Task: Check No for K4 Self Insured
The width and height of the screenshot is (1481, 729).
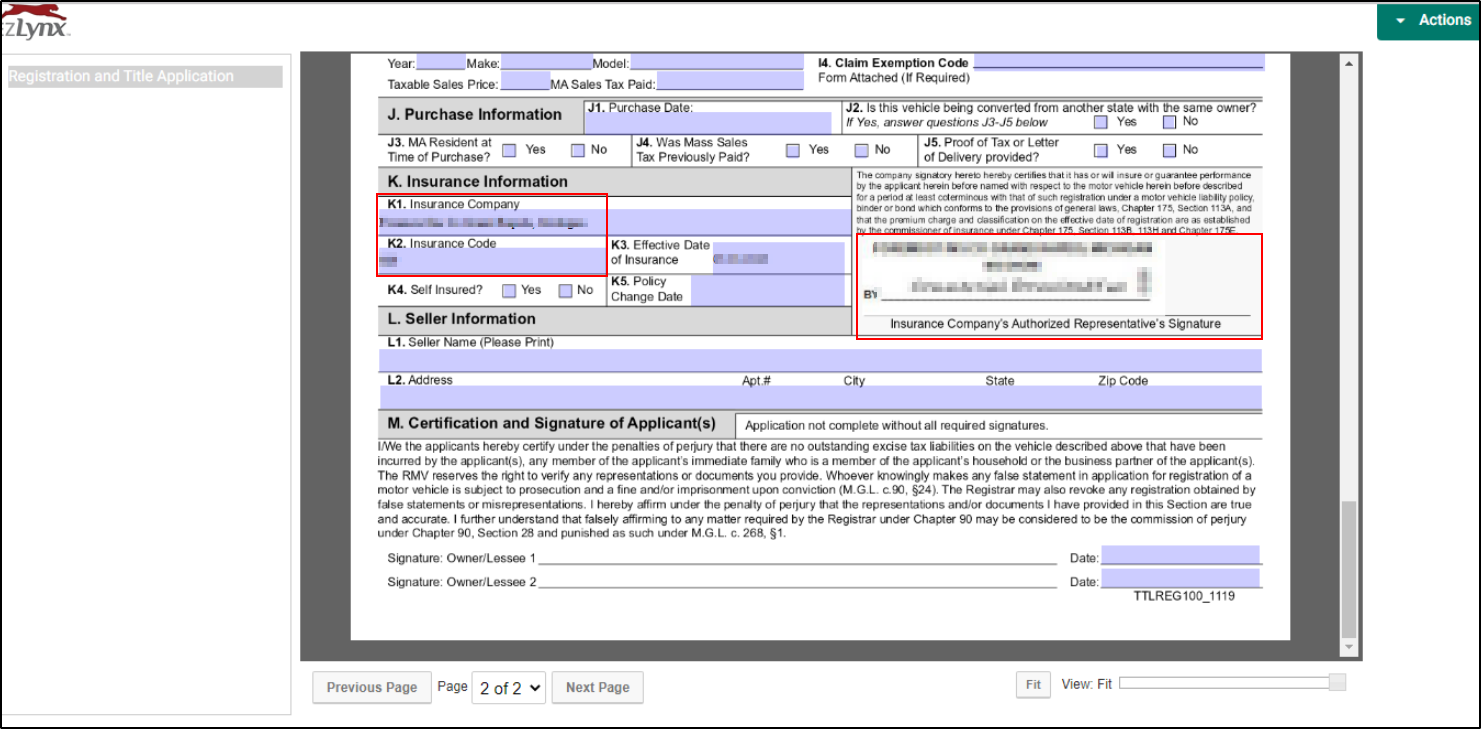Action: coord(565,291)
